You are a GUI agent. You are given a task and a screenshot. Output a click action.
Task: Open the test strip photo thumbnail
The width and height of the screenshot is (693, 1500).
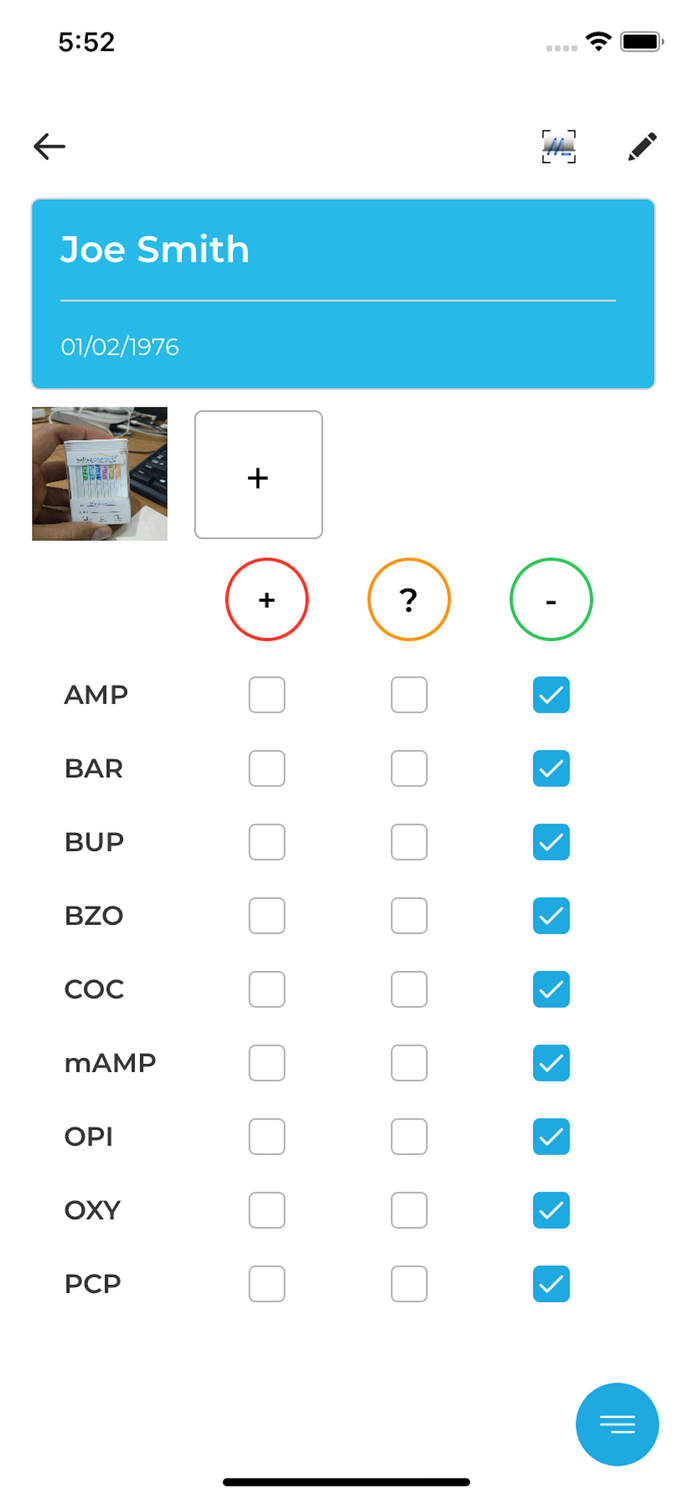[x=99, y=474]
